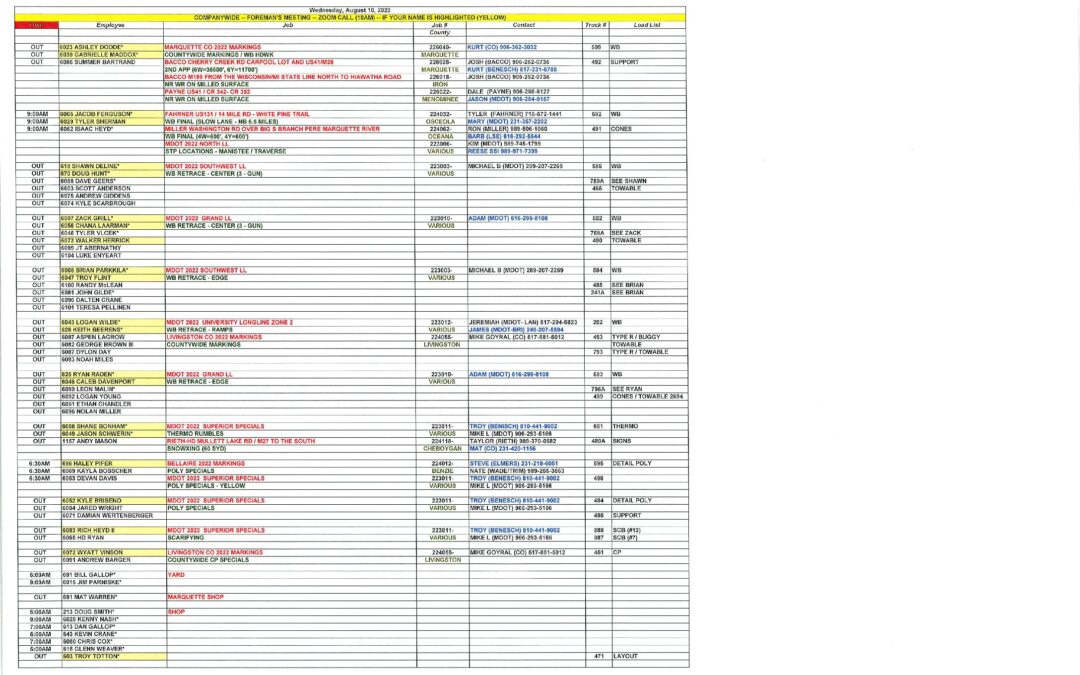This screenshot has height=675, width=1080.
Task: Click STP Locations - Manistee / Traverse
Action: (225, 152)
